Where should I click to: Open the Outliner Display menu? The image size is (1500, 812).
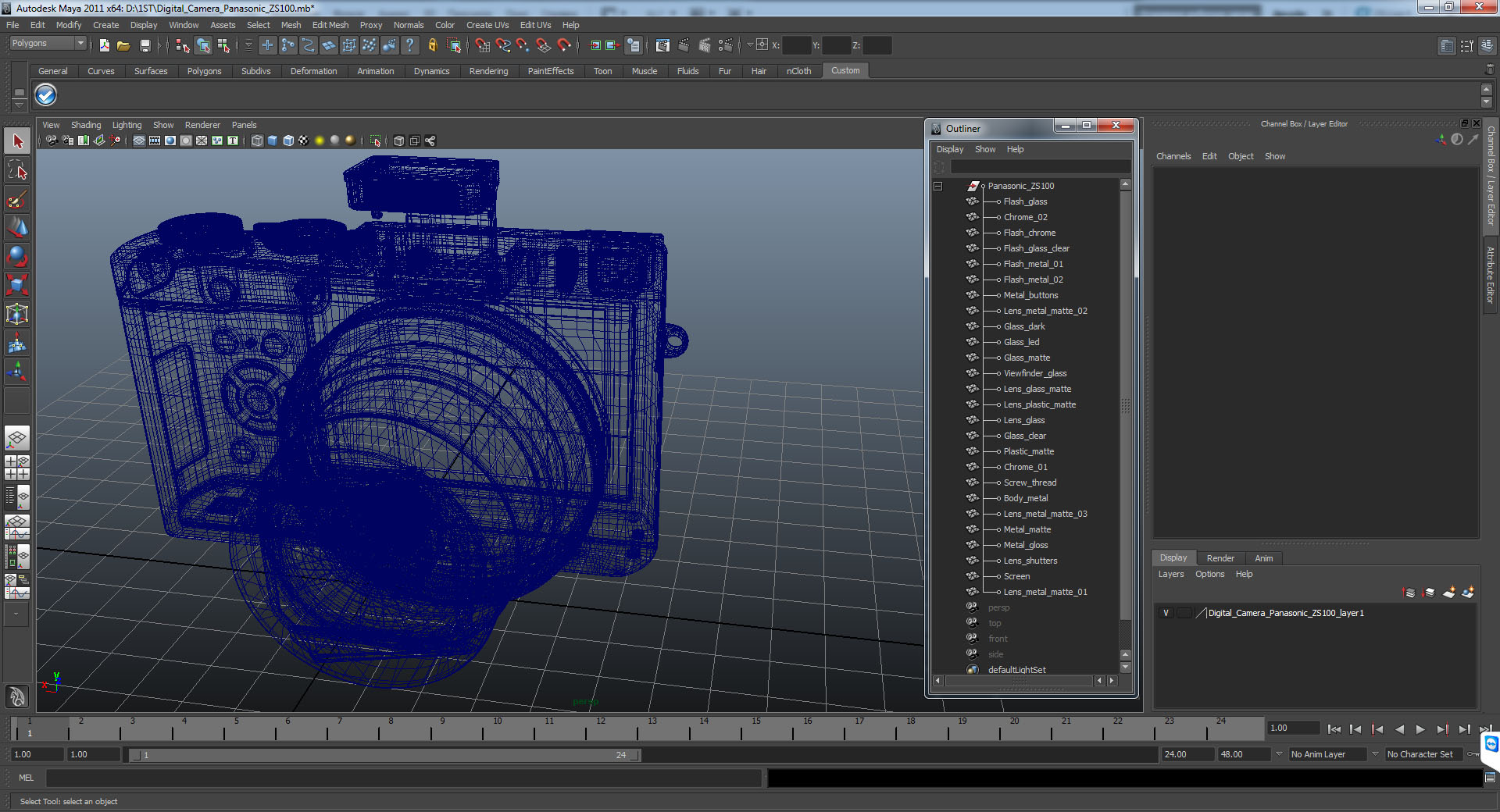tap(950, 149)
